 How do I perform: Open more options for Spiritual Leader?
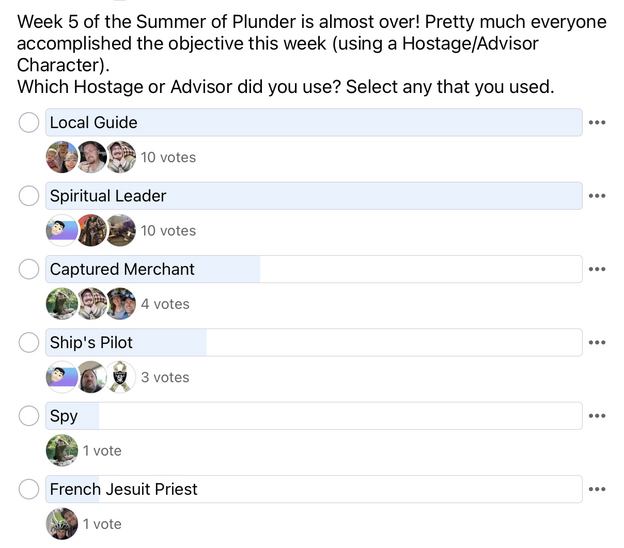click(x=597, y=196)
